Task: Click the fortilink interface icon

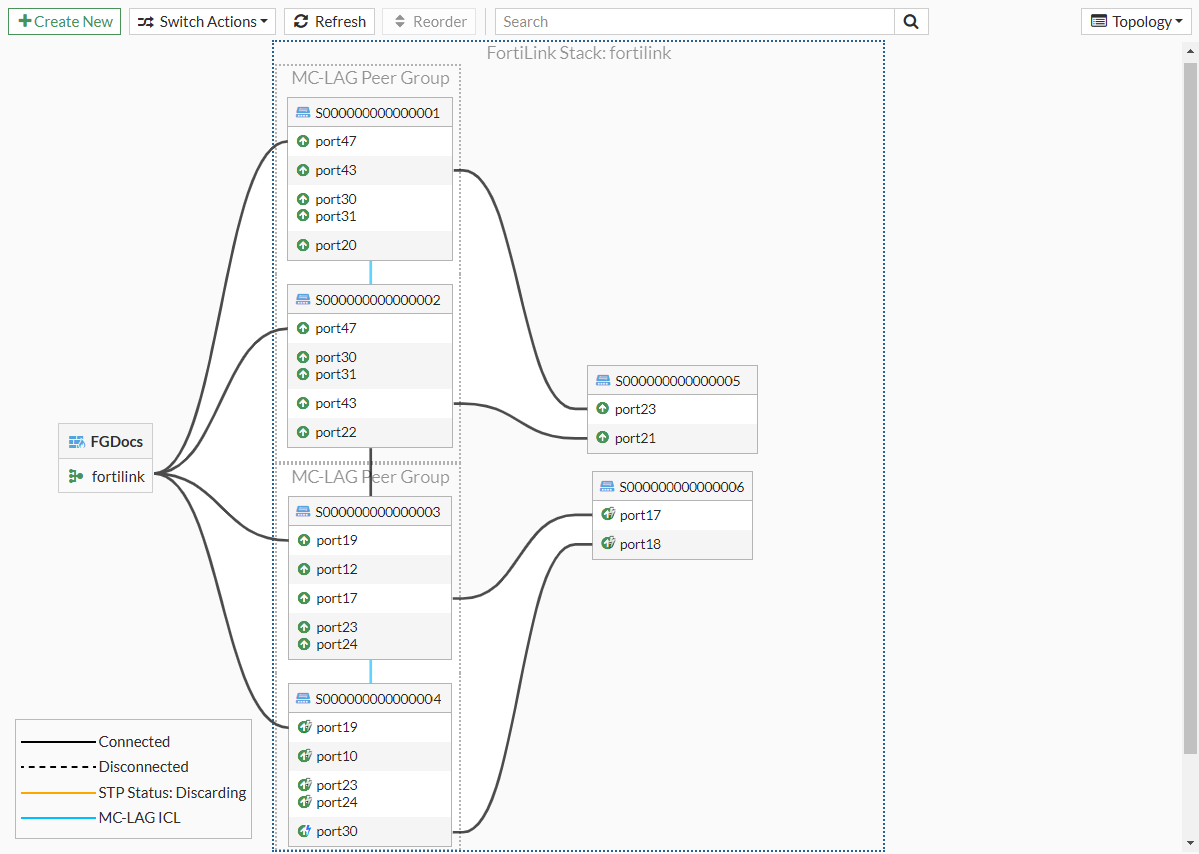Action: click(x=76, y=477)
